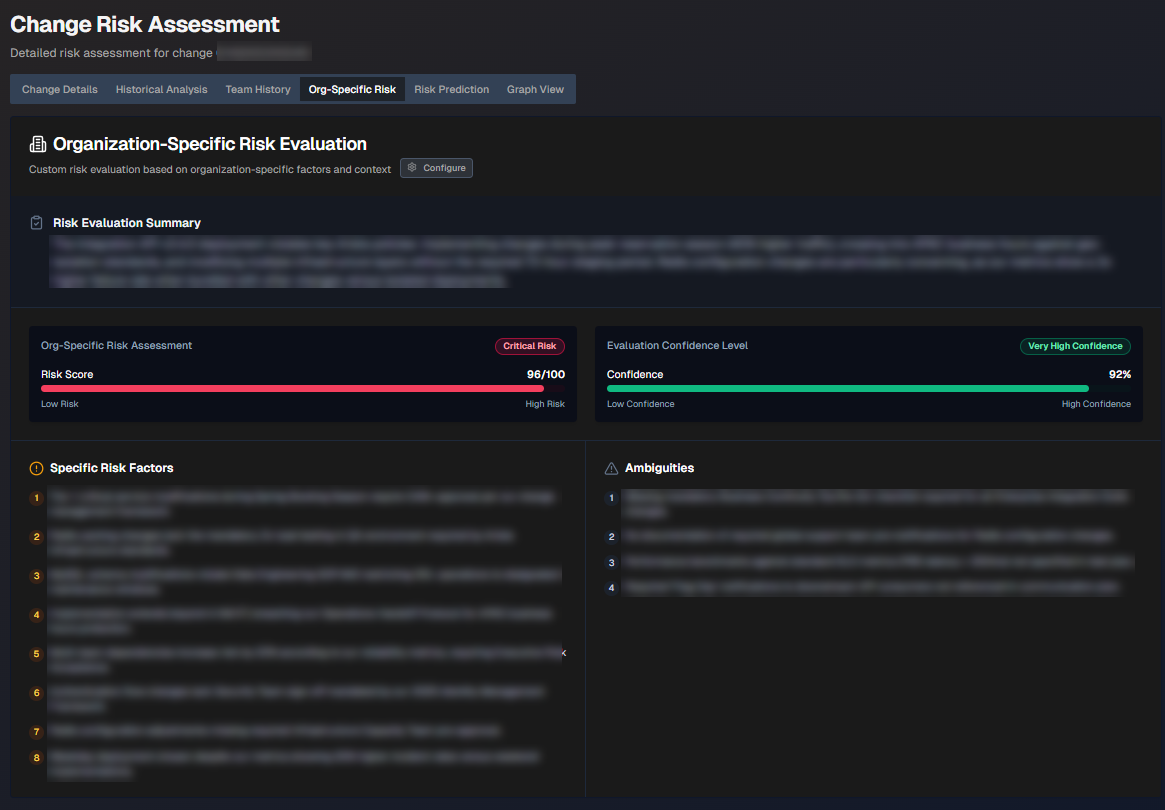1165x810 pixels.
Task: Click the Critical Risk badge
Action: pos(529,346)
